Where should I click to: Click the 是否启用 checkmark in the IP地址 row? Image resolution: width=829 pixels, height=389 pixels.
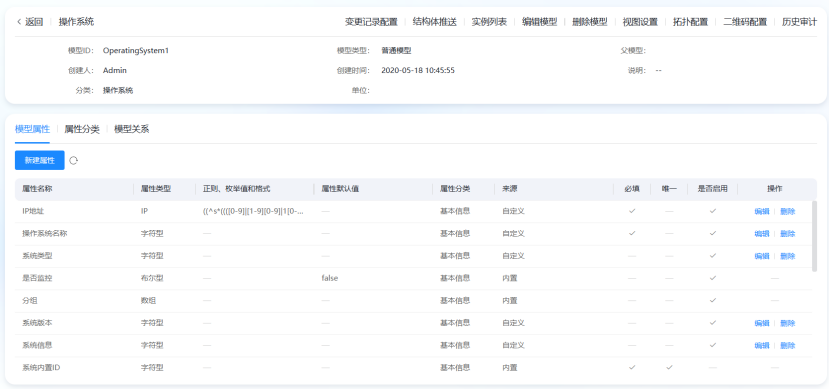[713, 211]
